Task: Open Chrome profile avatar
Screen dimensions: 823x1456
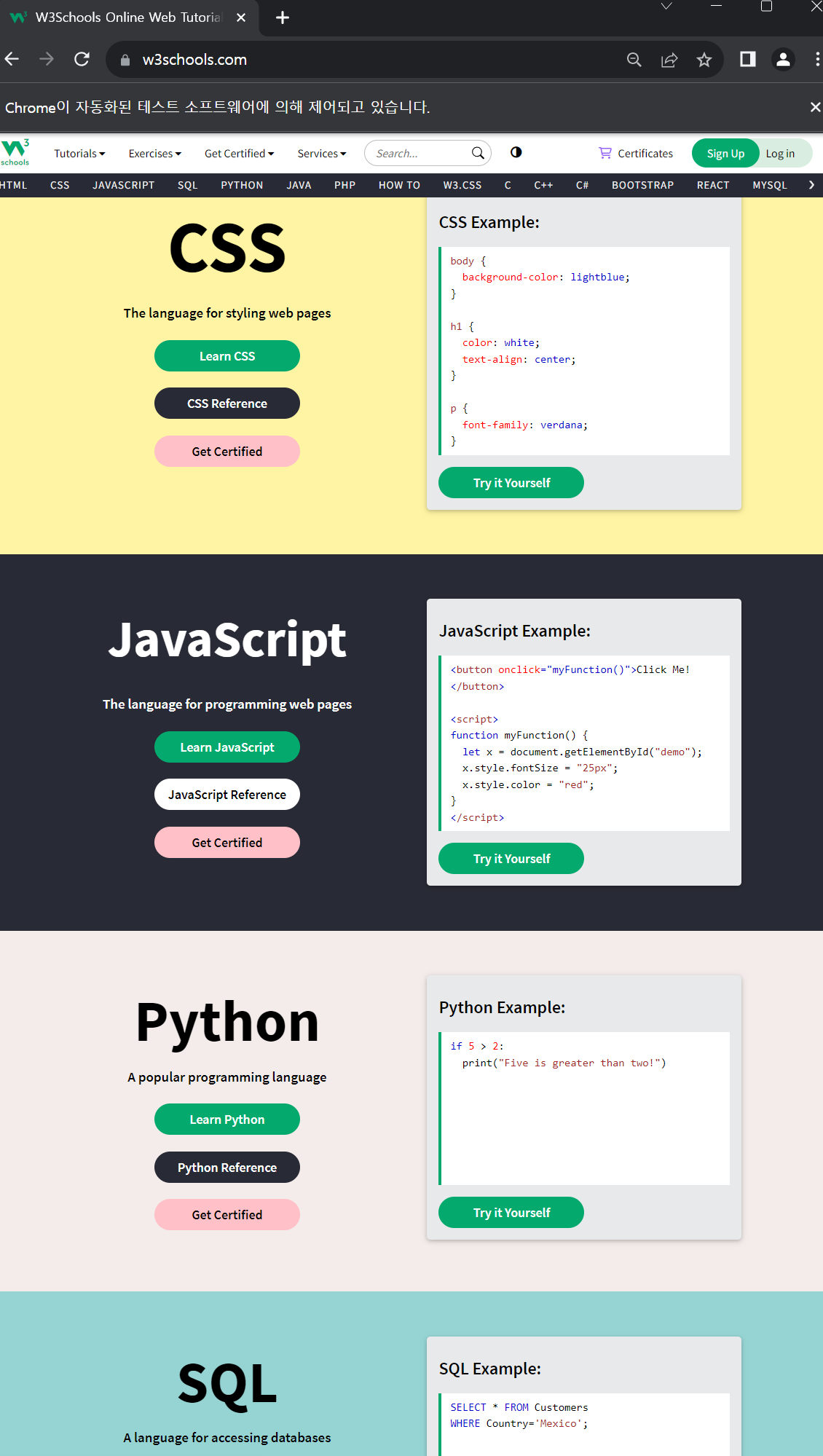Action: 783,59
